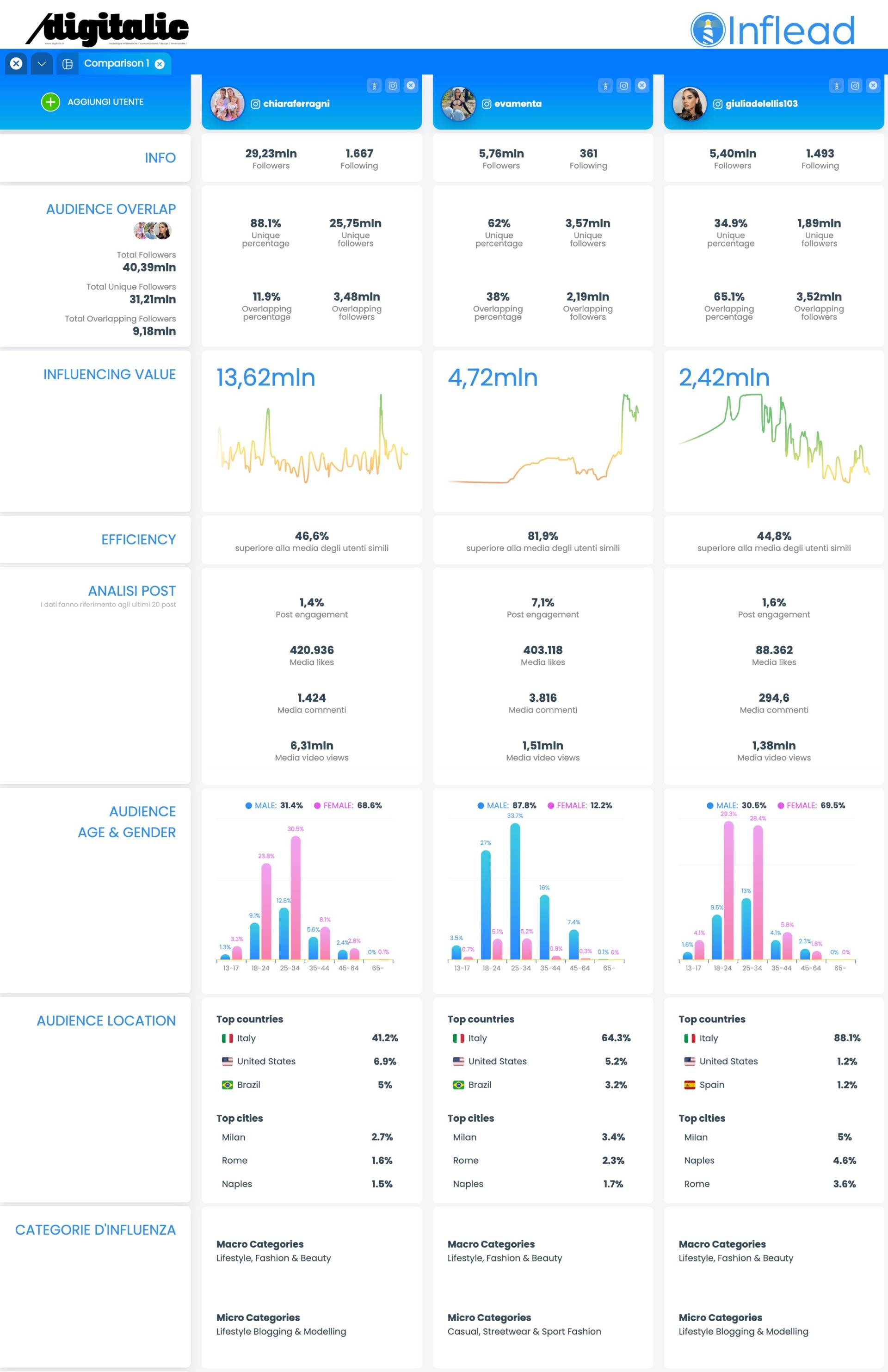888x1372 pixels.
Task: Toggle FEMALE legend on evamenta age chart
Action: 580,805
